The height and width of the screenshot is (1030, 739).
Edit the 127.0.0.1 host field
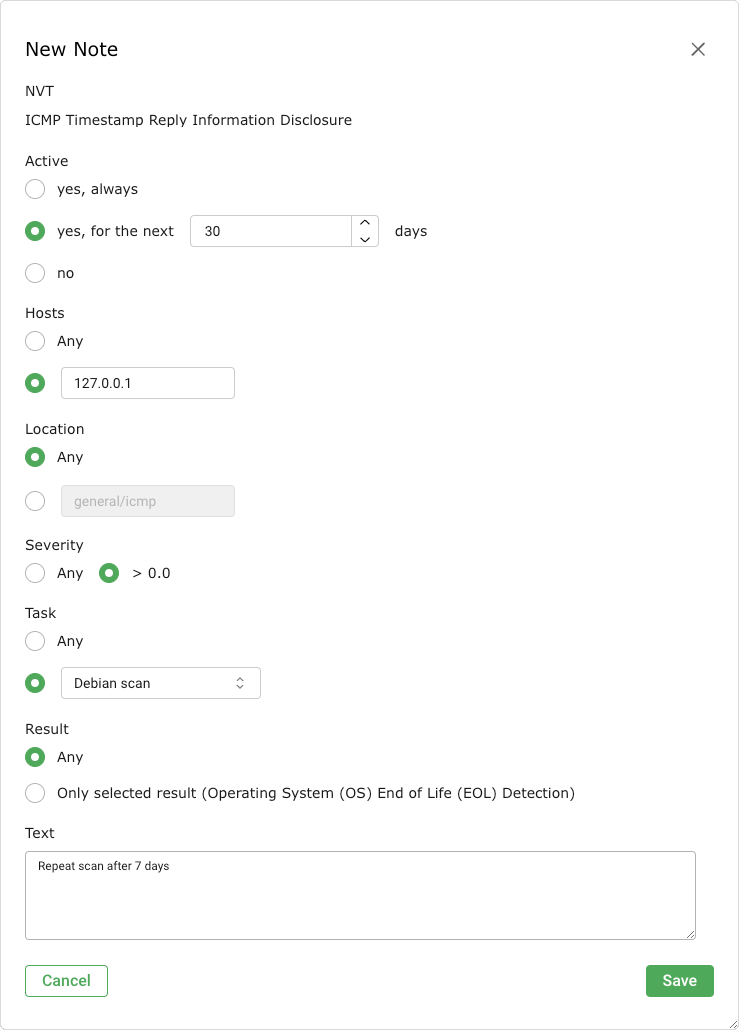click(x=148, y=383)
